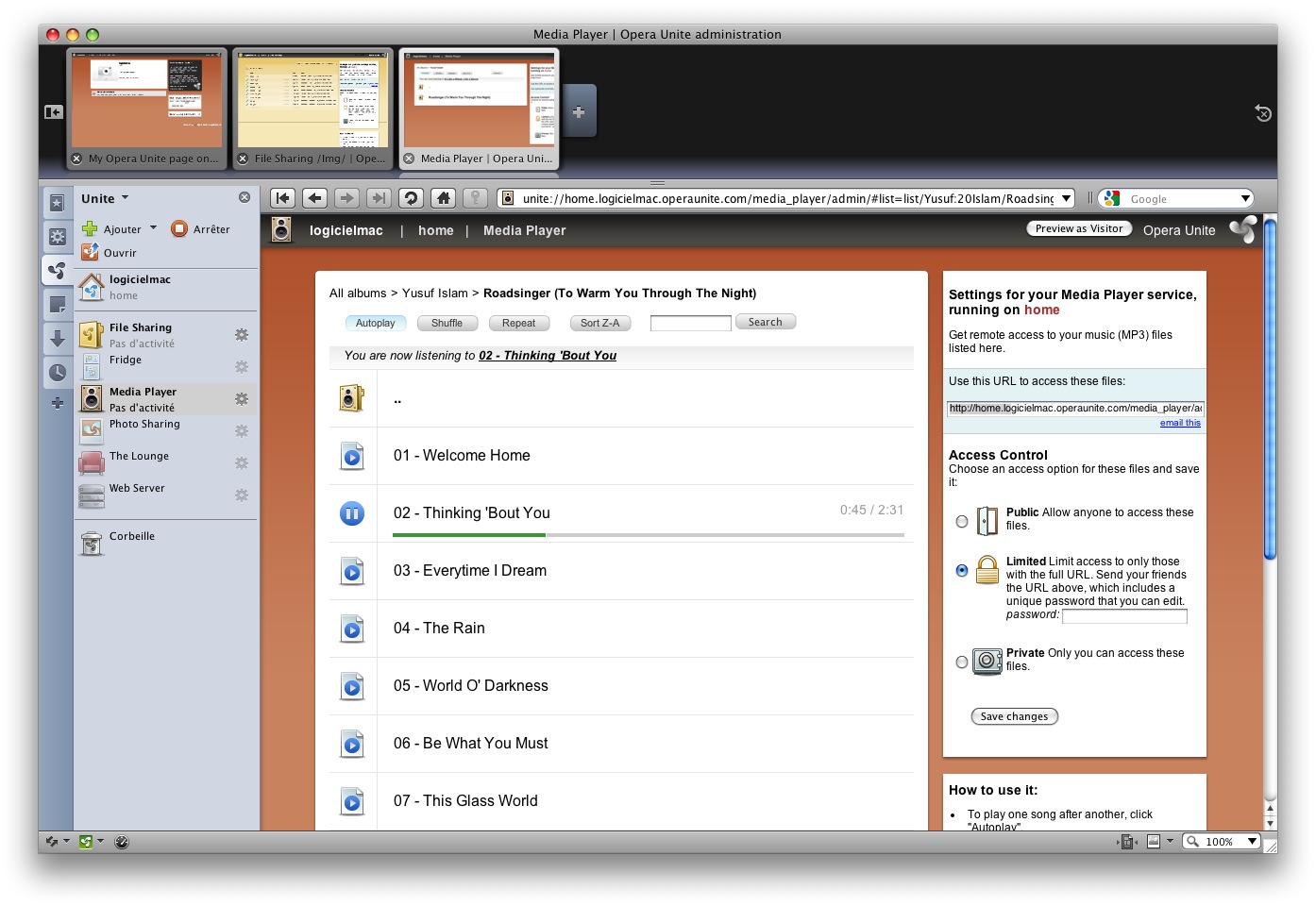Open closed tabs trash icon
The width and height of the screenshot is (1316, 906).
1263,113
